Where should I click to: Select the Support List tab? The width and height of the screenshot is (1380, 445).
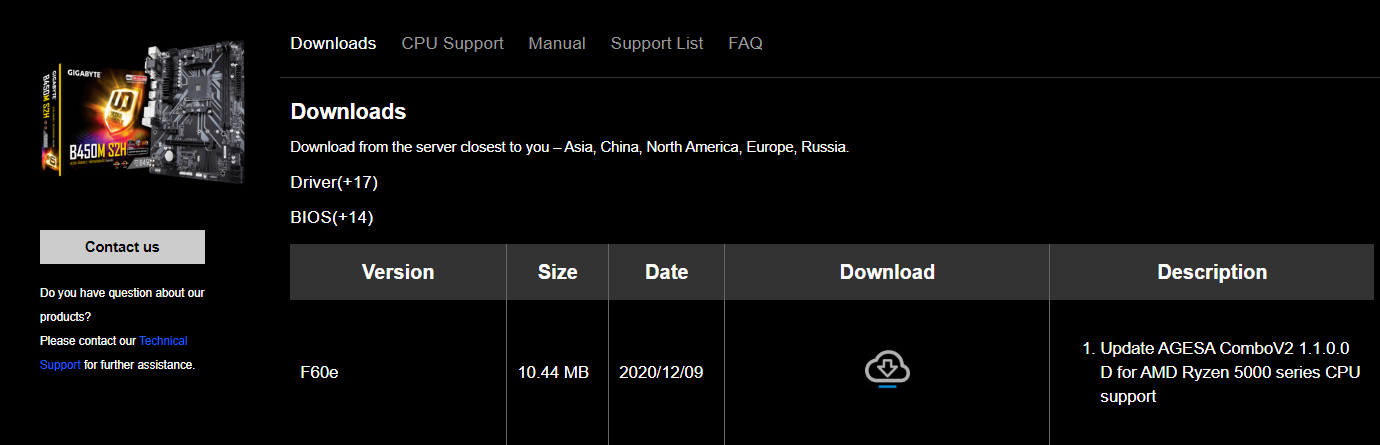point(657,44)
